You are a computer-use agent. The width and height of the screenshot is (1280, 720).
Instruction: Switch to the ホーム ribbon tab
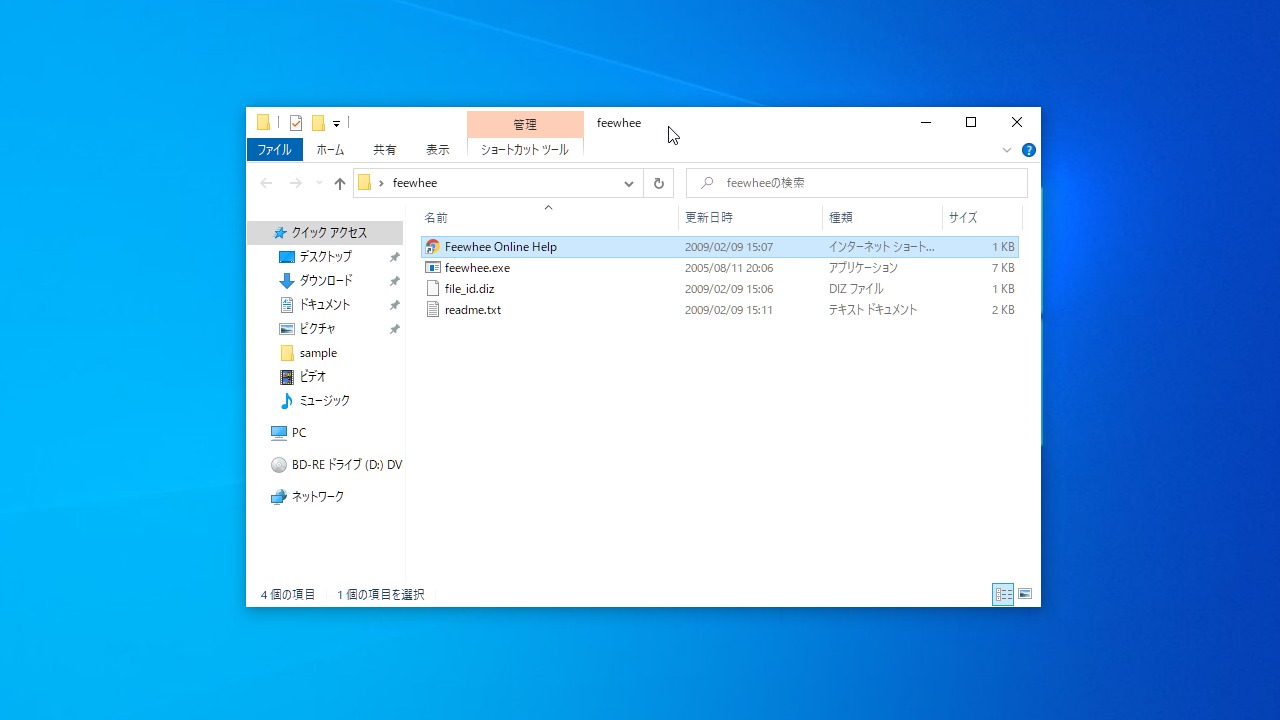[x=330, y=150]
